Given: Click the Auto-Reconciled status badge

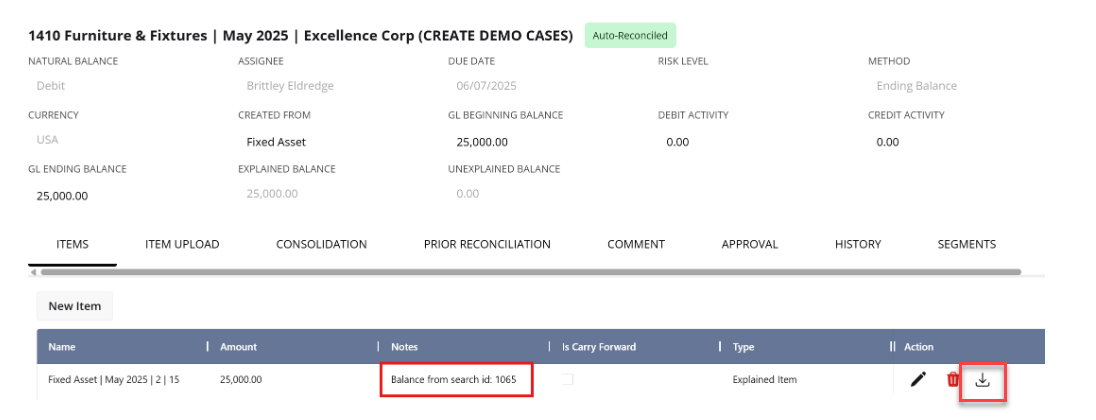Looking at the screenshot, I should [x=632, y=35].
